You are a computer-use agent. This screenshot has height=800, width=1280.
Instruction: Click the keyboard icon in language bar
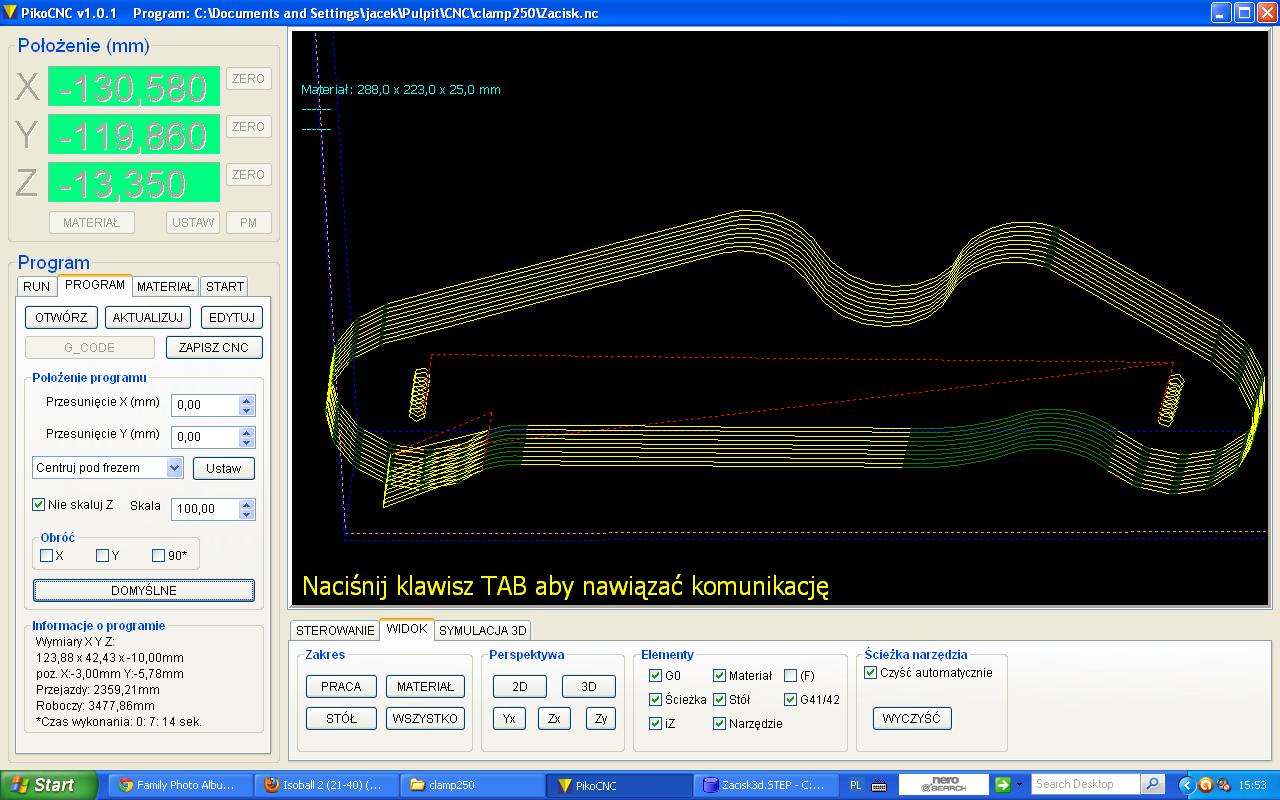(x=879, y=785)
